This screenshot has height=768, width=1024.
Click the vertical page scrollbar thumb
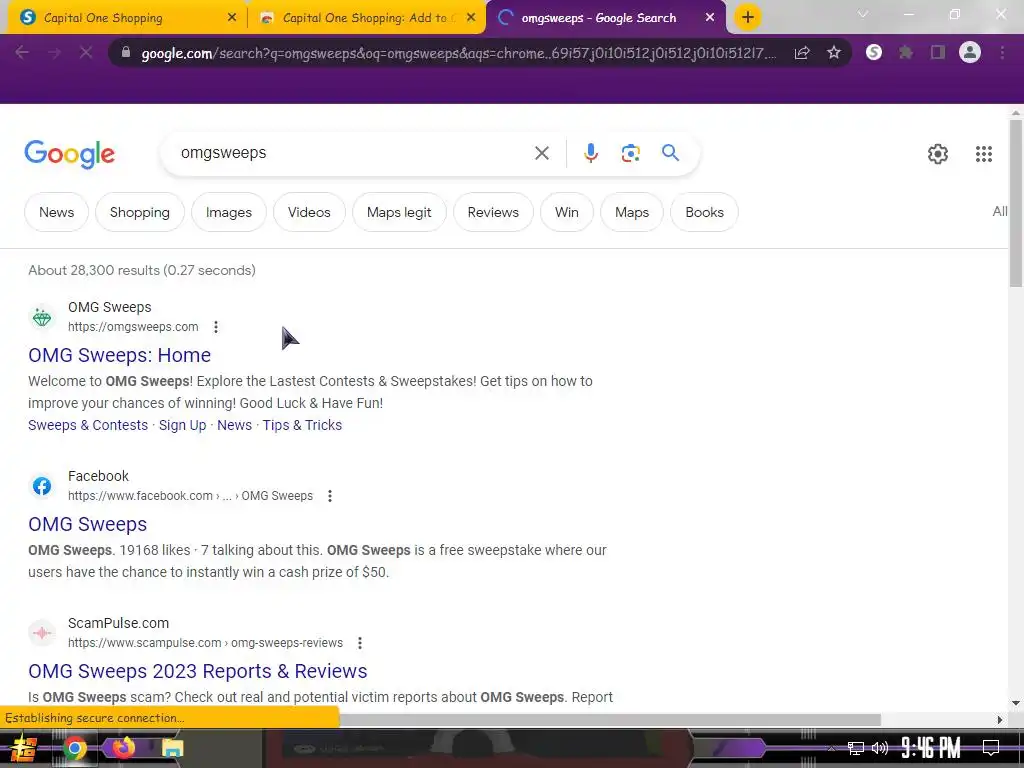(1016, 202)
